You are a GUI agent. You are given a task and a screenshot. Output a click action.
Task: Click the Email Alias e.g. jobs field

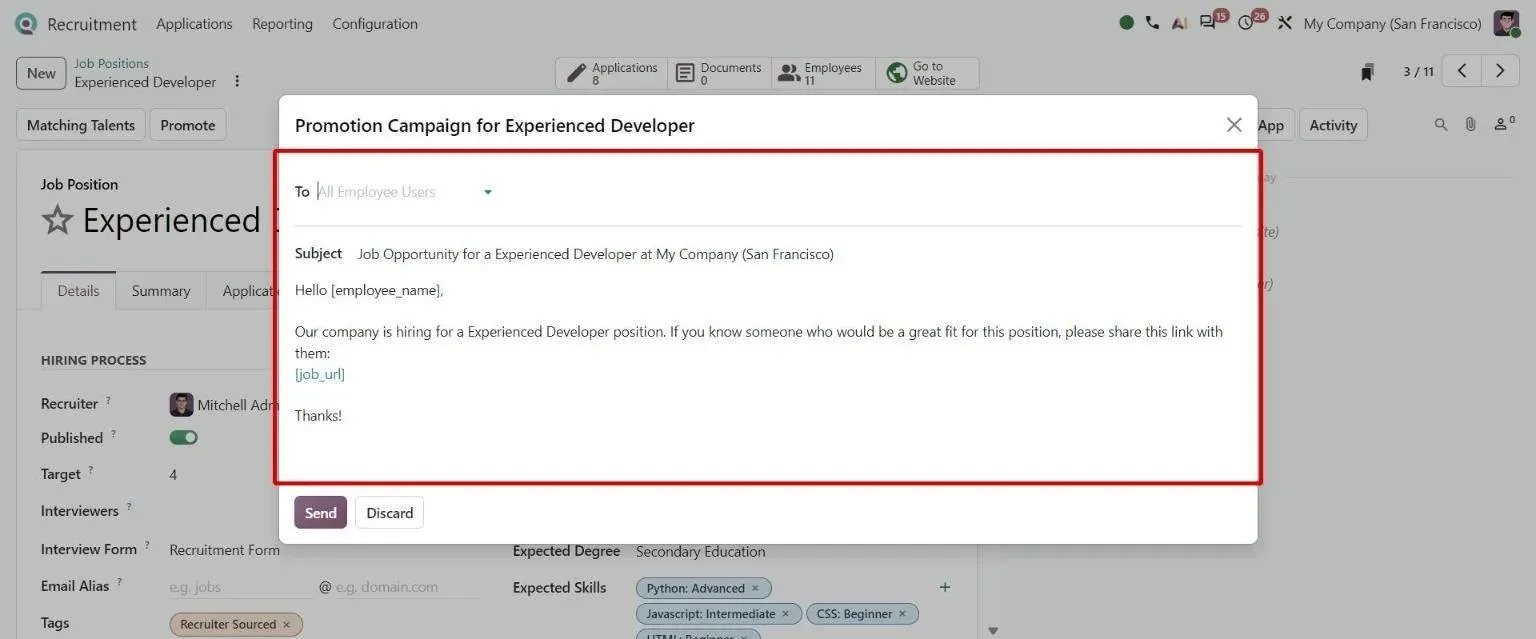[x=240, y=587]
